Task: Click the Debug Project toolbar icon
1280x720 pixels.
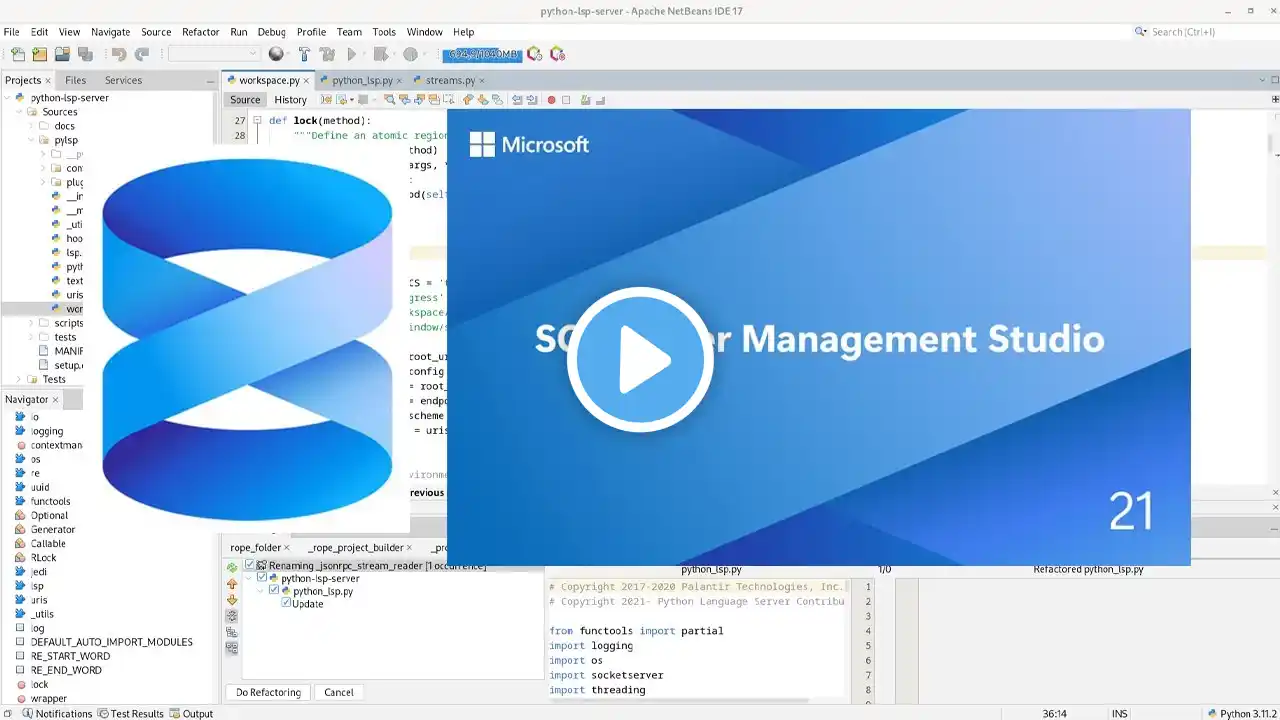Action: 381,54
